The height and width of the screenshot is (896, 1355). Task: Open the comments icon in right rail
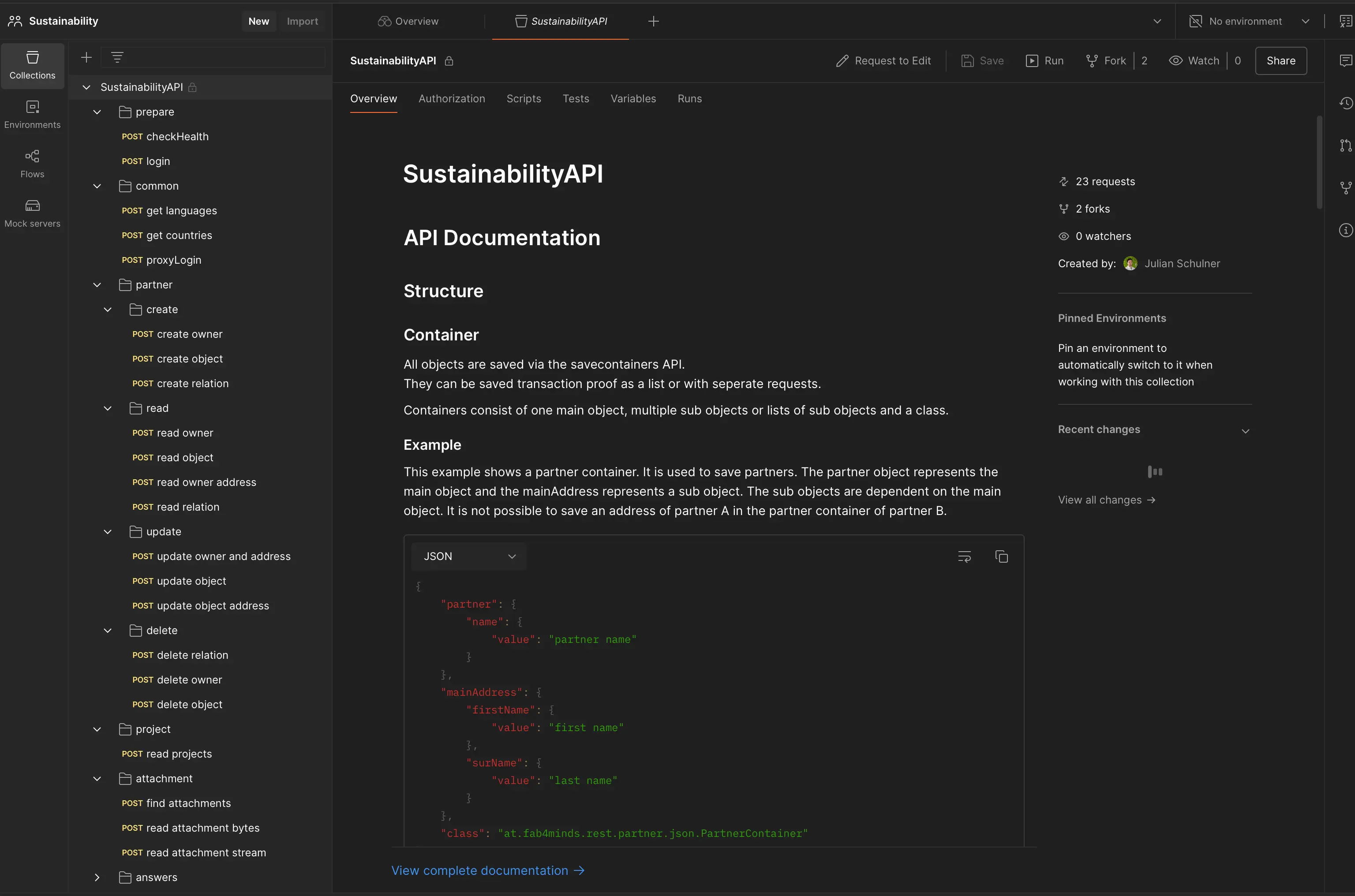pos(1346,60)
